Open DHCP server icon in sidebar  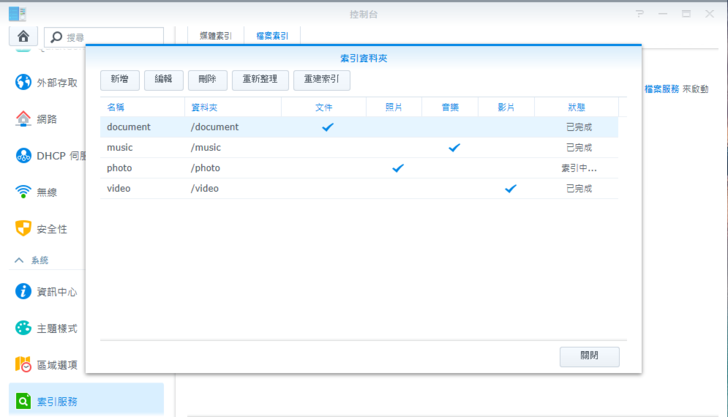tap(23, 155)
